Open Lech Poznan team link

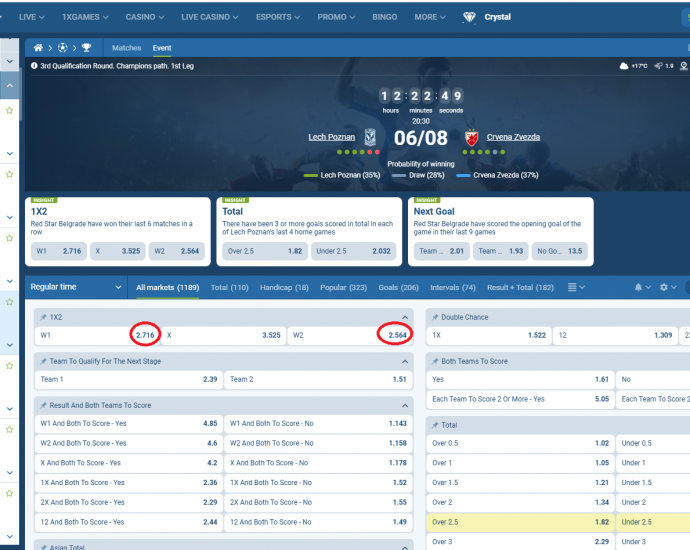pos(331,137)
